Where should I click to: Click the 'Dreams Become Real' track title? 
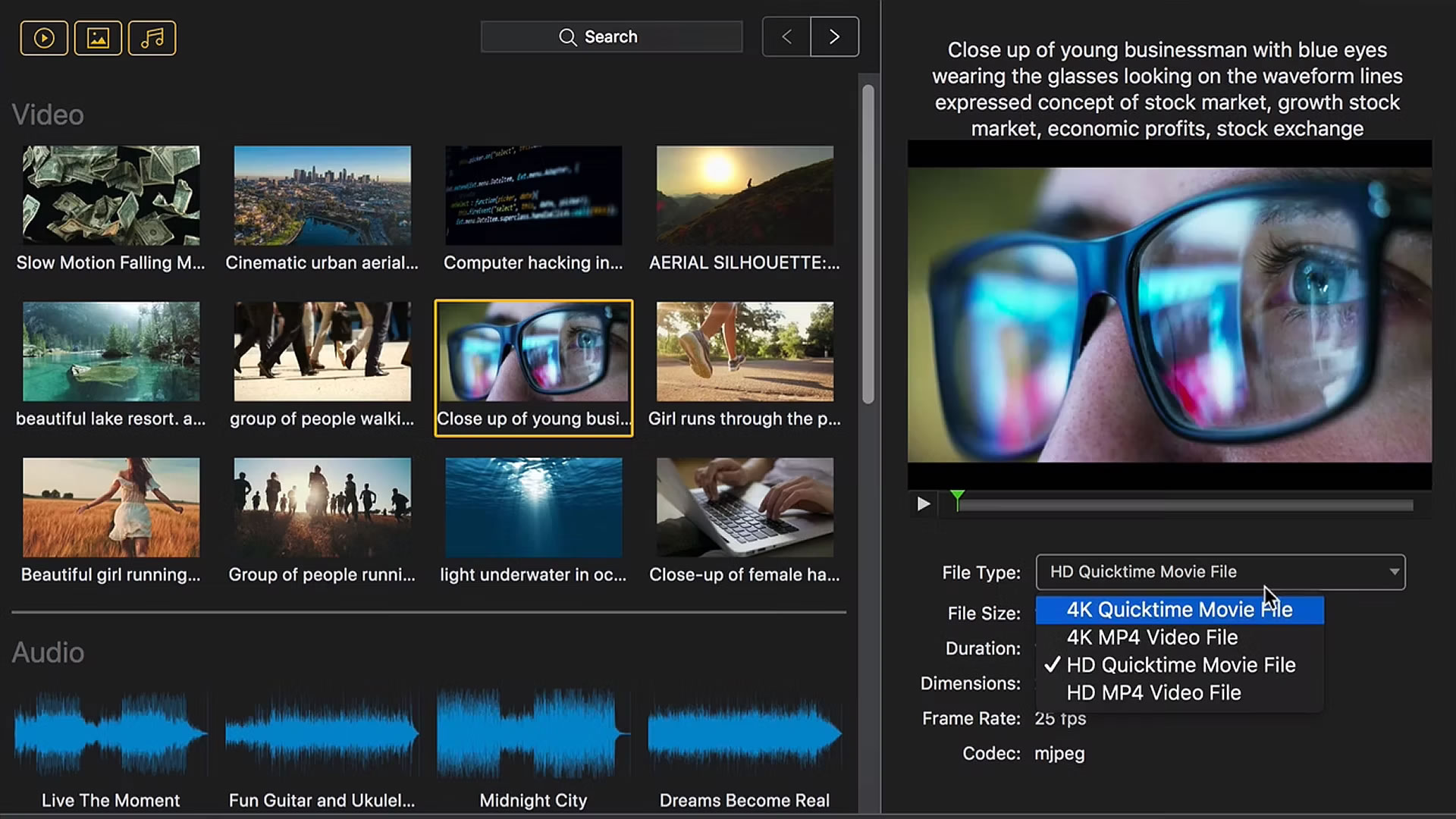pyautogui.click(x=745, y=801)
